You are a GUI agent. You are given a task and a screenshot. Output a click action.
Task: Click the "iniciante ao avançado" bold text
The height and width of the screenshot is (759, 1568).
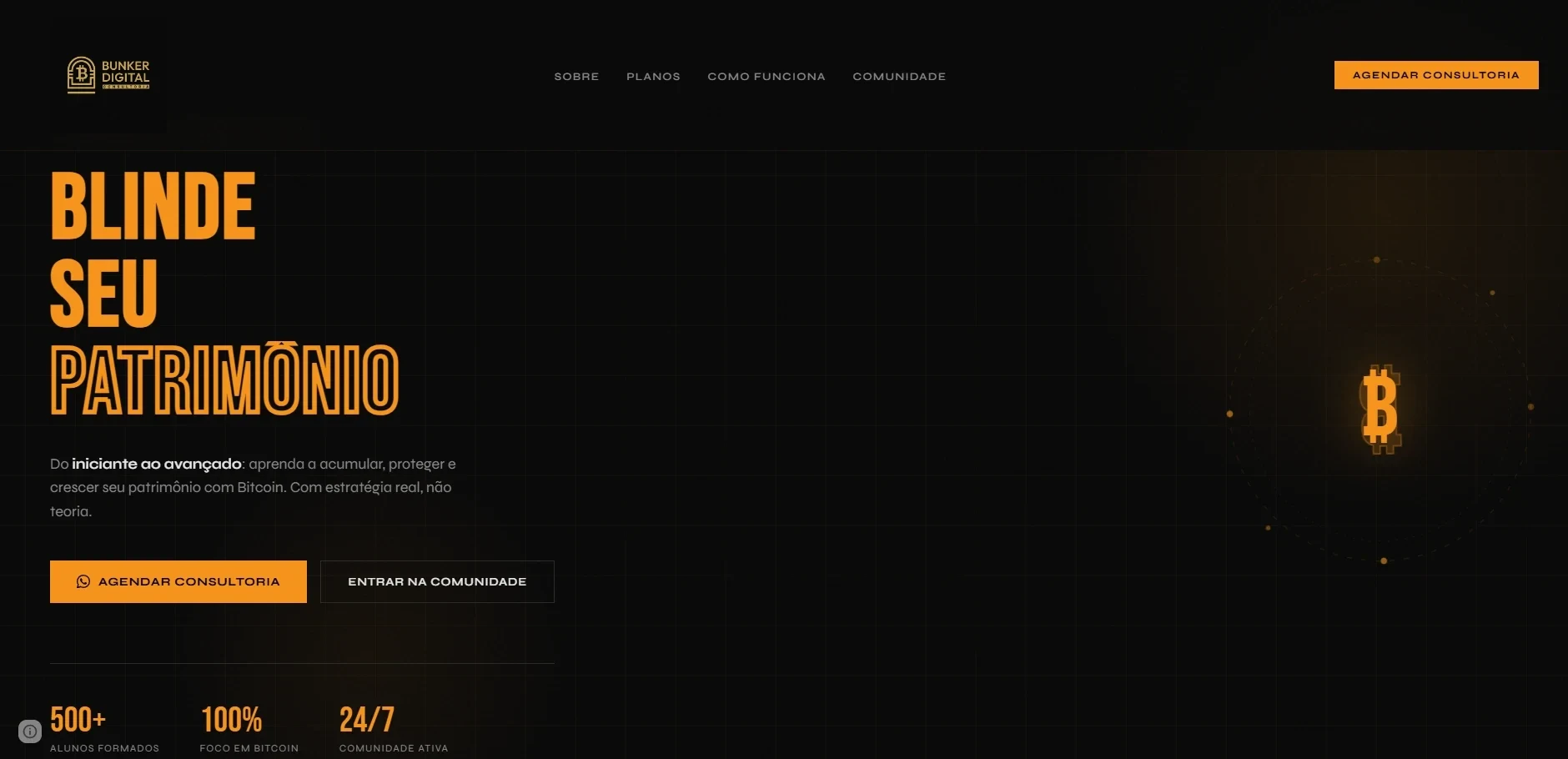click(157, 464)
